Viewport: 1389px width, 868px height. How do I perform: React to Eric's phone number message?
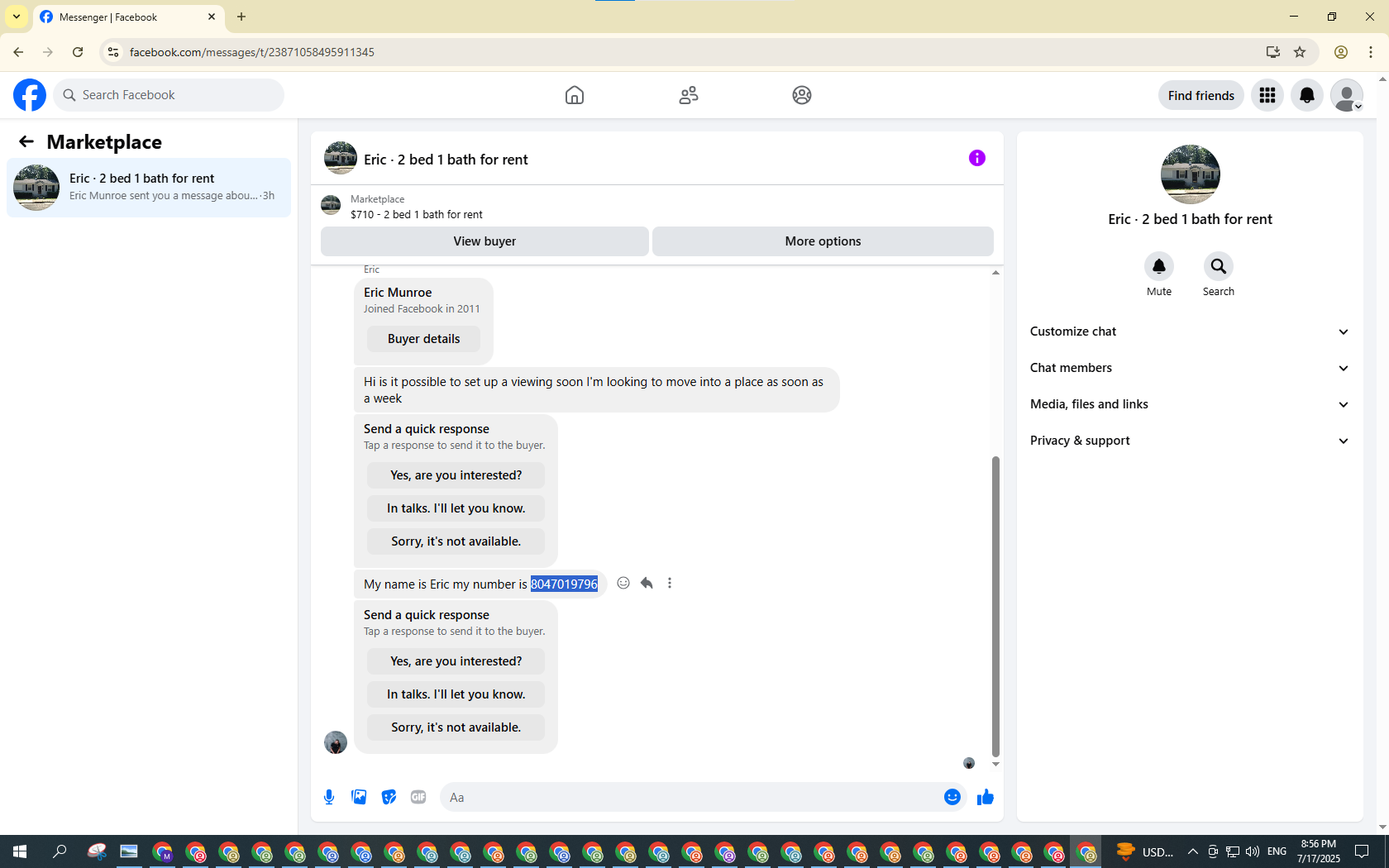click(x=623, y=583)
